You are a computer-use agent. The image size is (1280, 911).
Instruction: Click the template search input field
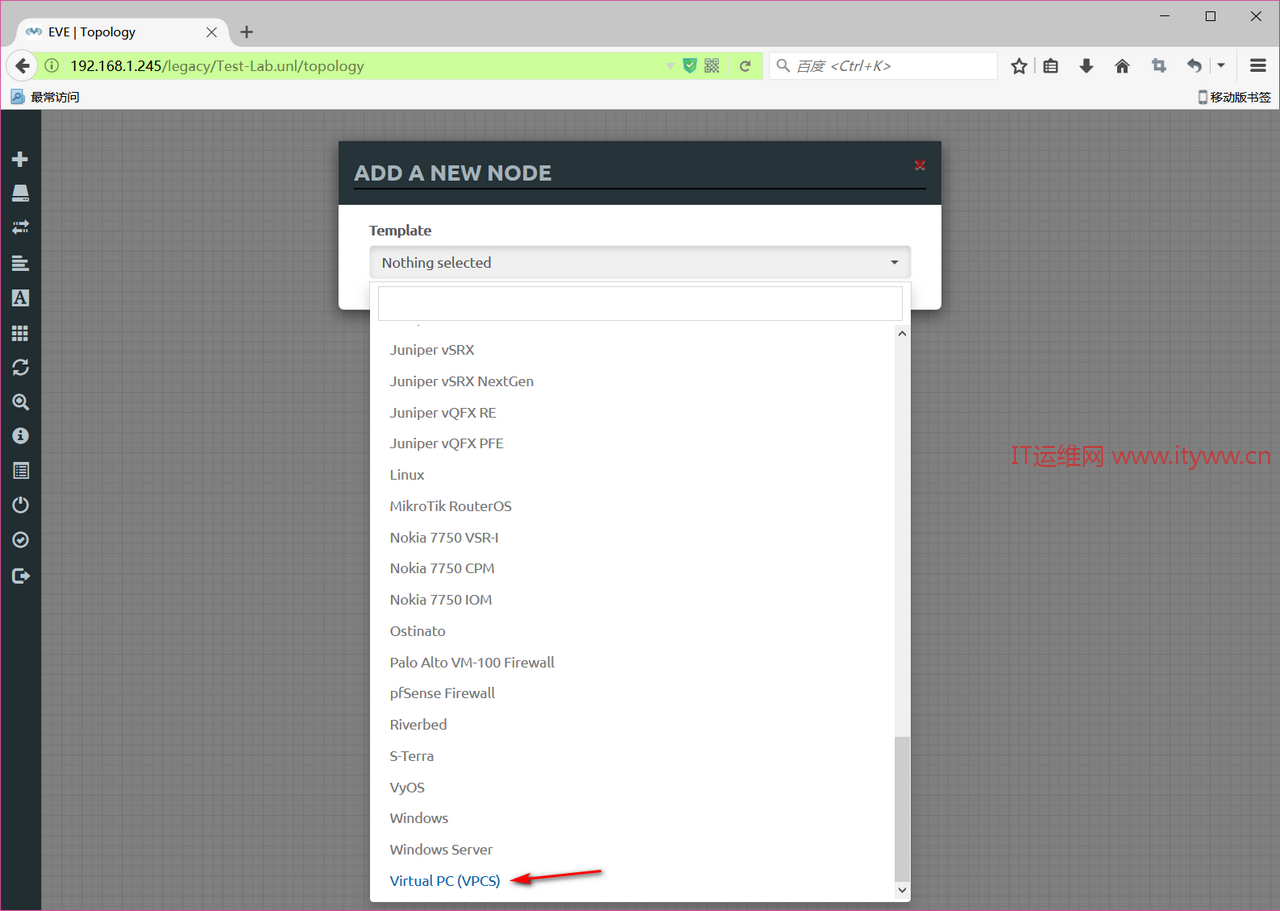pyautogui.click(x=640, y=303)
